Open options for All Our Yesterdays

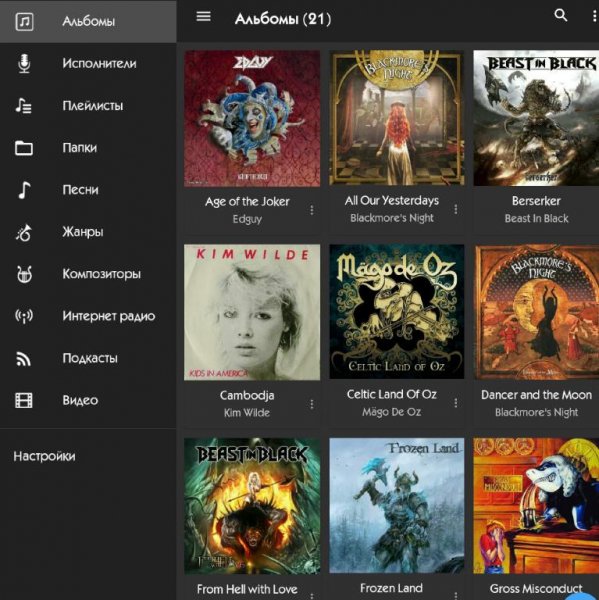[x=456, y=209]
